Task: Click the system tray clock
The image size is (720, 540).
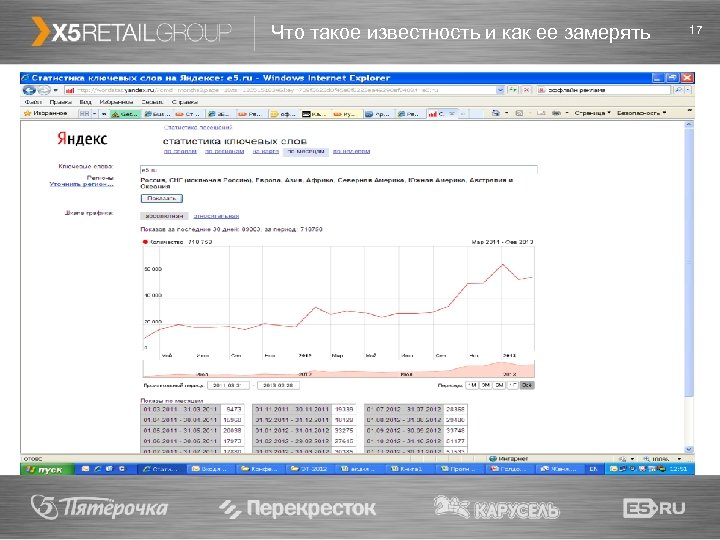Action: pos(678,469)
